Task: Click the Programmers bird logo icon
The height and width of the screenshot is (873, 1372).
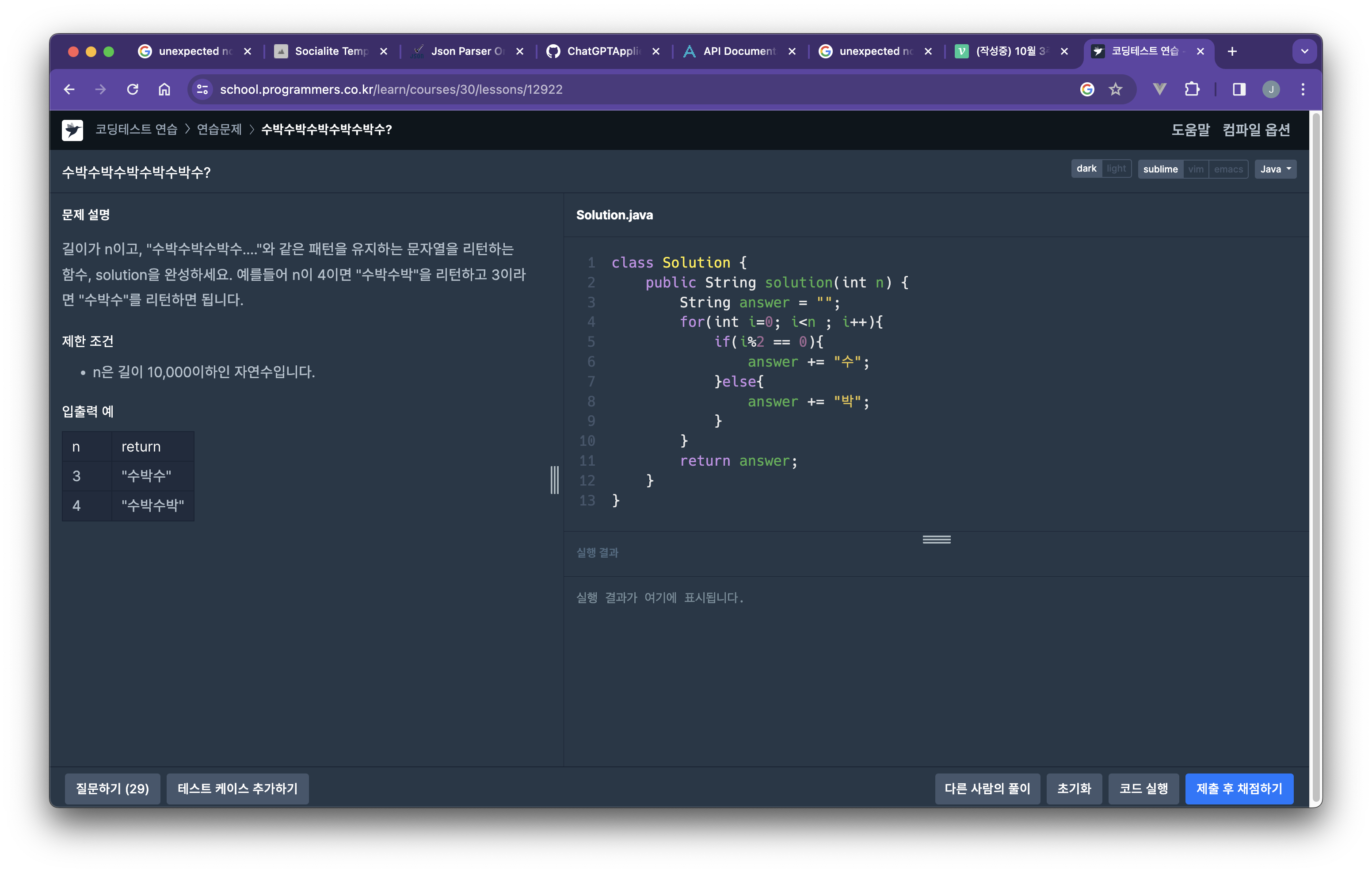Action: click(x=72, y=130)
